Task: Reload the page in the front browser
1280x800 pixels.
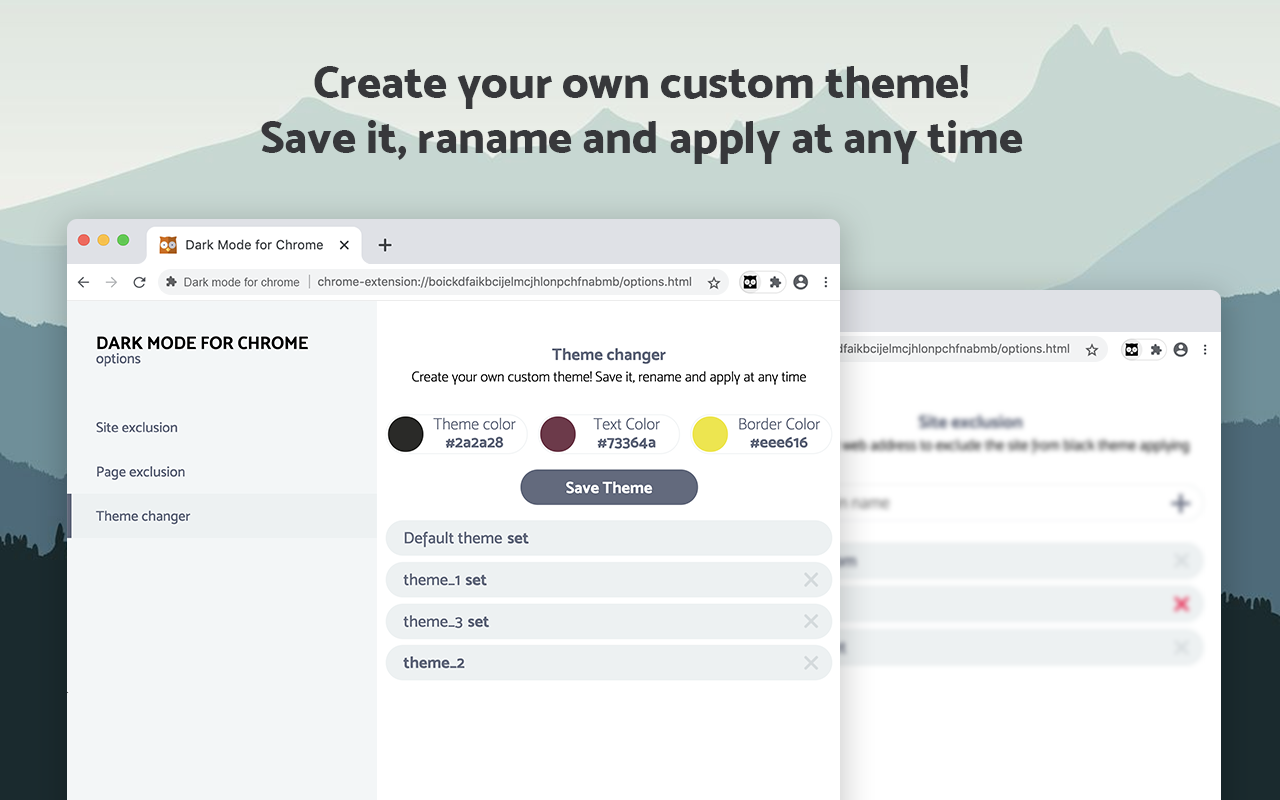Action: (x=139, y=282)
